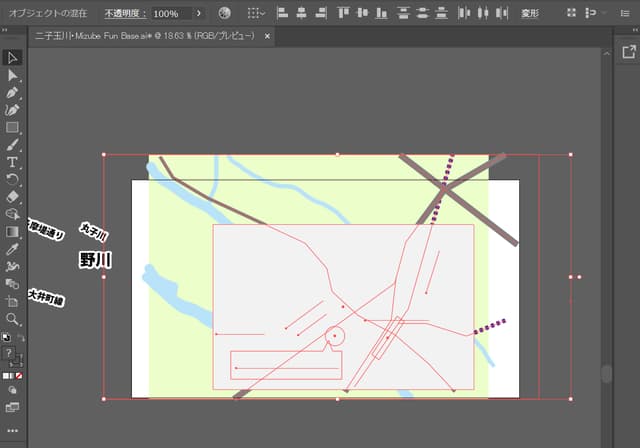Screen dimensions: 640x448
Task: Click the オブジェクトの混在 selection label
Action: 48,13
